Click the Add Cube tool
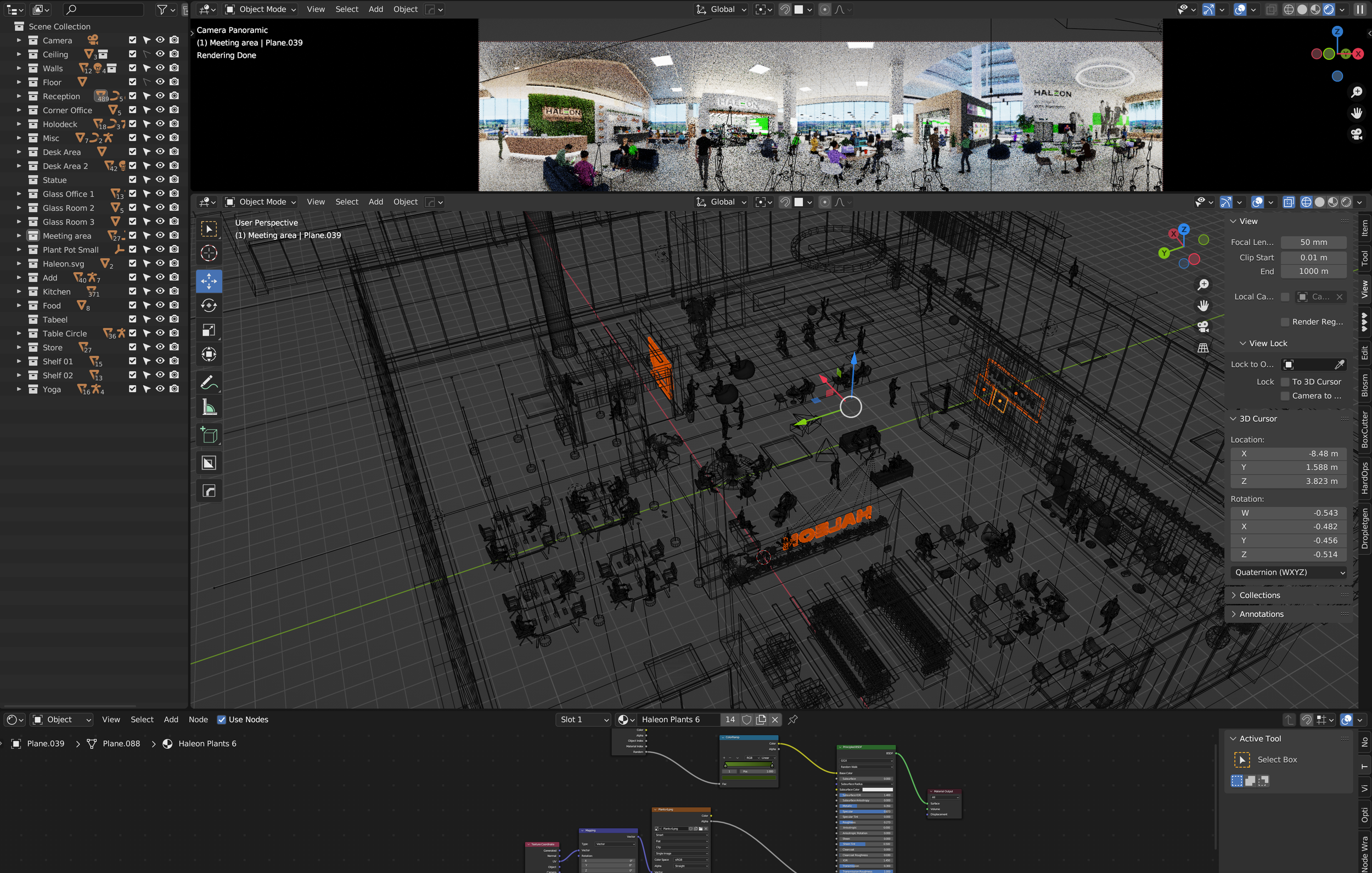The width and height of the screenshot is (1372, 873). (209, 435)
